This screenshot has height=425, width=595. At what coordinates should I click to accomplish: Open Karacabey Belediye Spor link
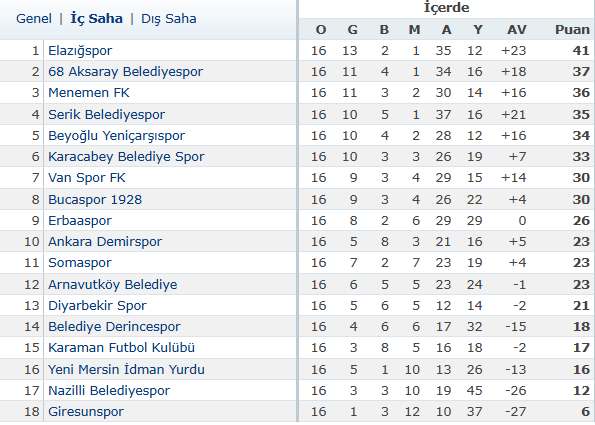(x=126, y=156)
